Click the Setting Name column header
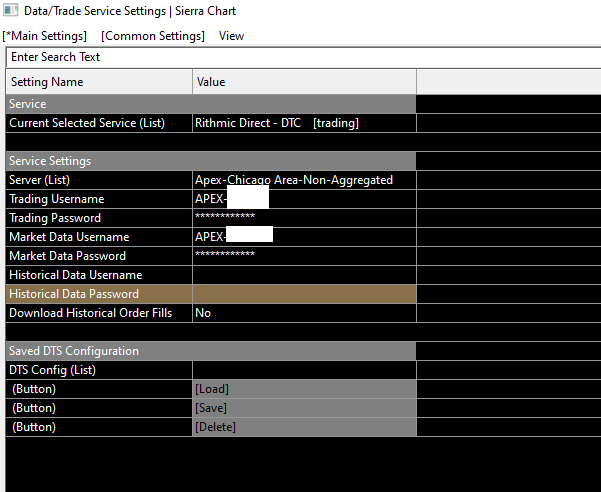Screen dimensions: 601x492 pyautogui.click(x=99, y=82)
